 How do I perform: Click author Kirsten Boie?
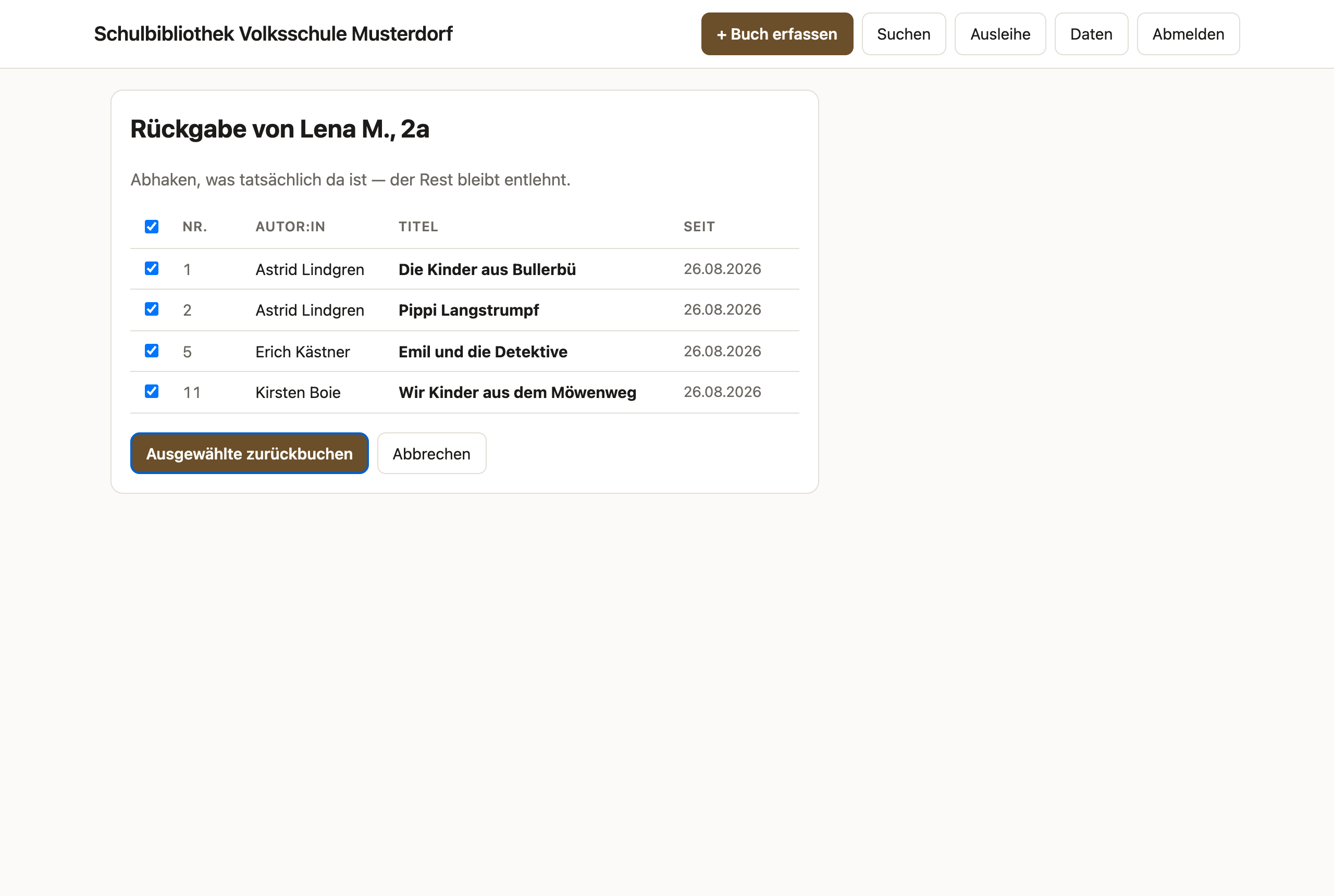tap(298, 393)
